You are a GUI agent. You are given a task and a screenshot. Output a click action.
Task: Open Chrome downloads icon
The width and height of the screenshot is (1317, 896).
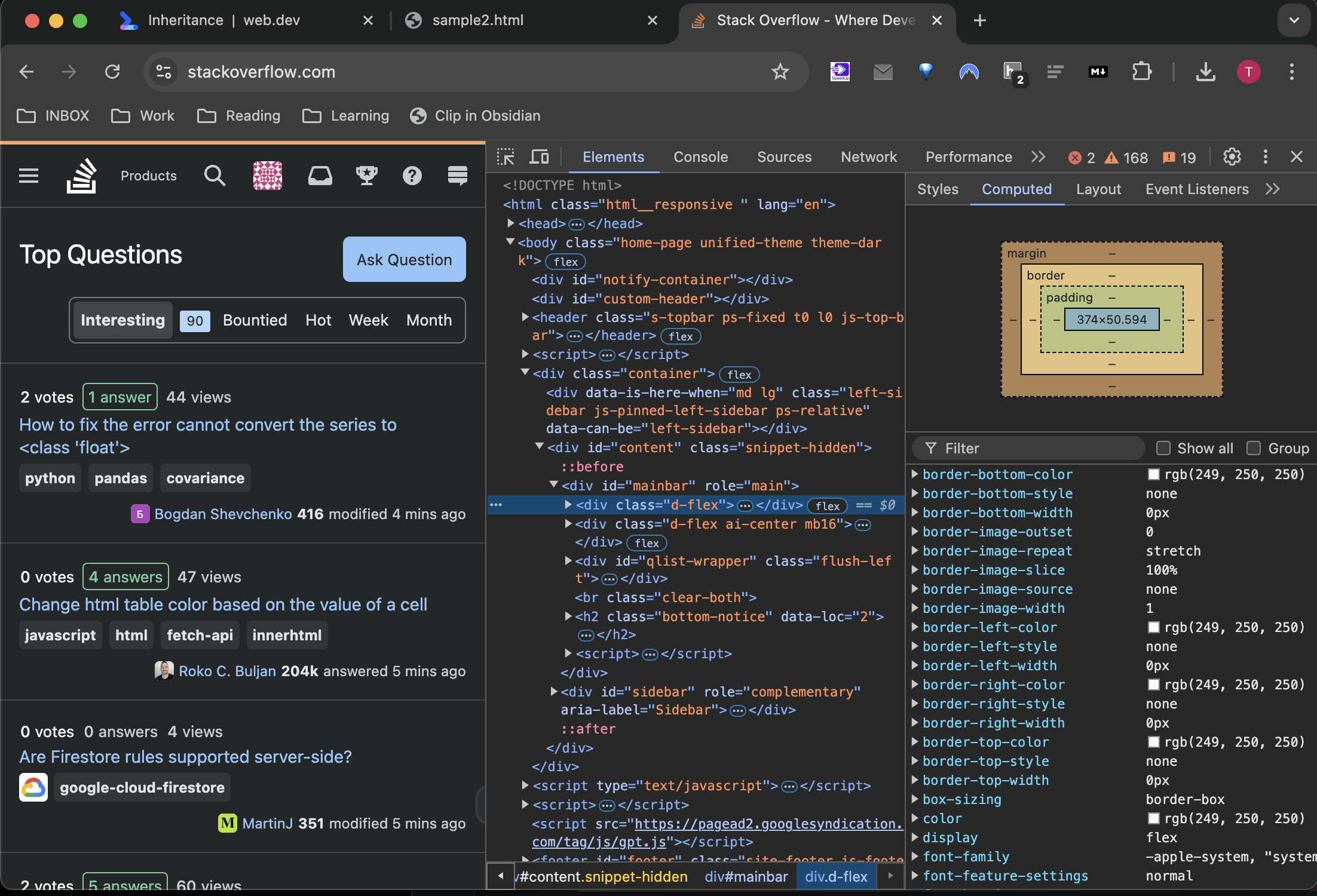click(1206, 72)
